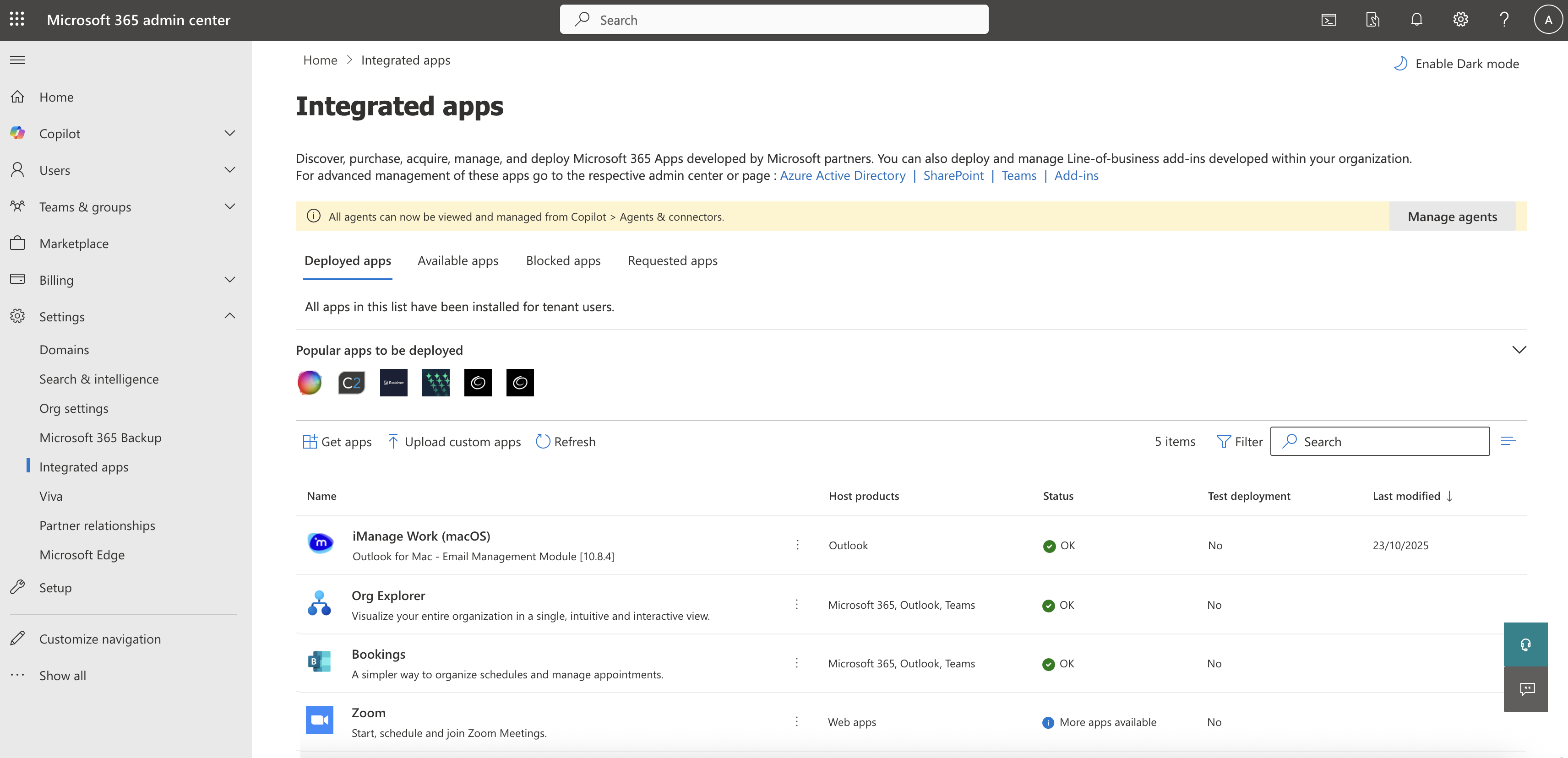Screen dimensions: 1568x758
Task: Enable Dark mode toggle
Action: pos(1457,63)
